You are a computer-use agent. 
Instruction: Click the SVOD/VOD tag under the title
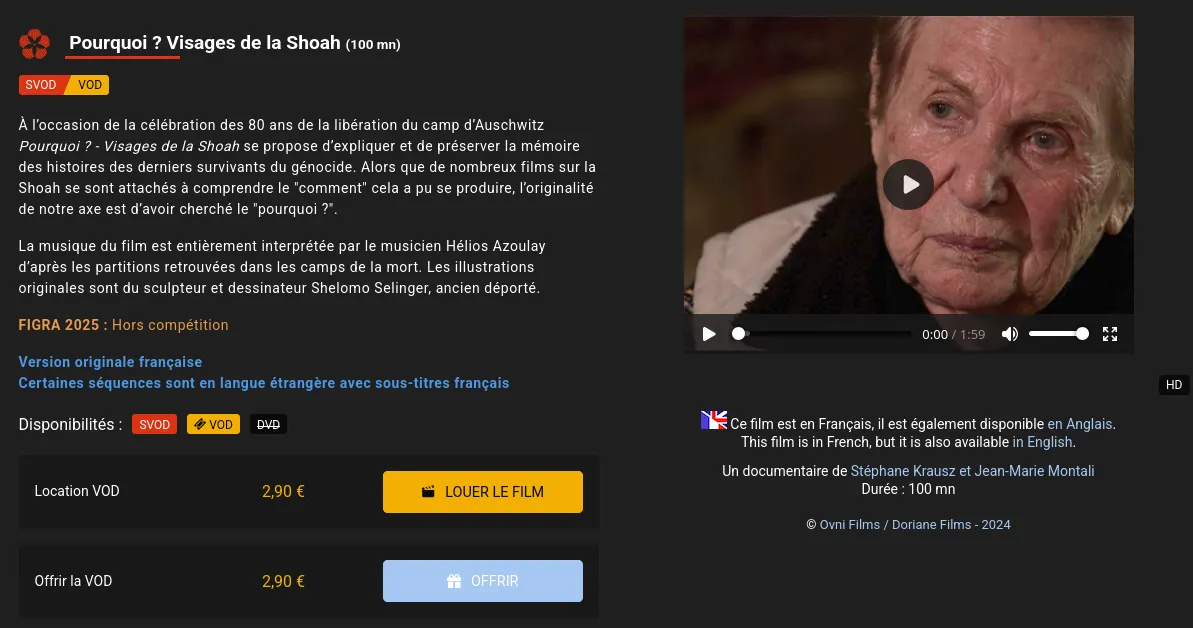click(64, 84)
